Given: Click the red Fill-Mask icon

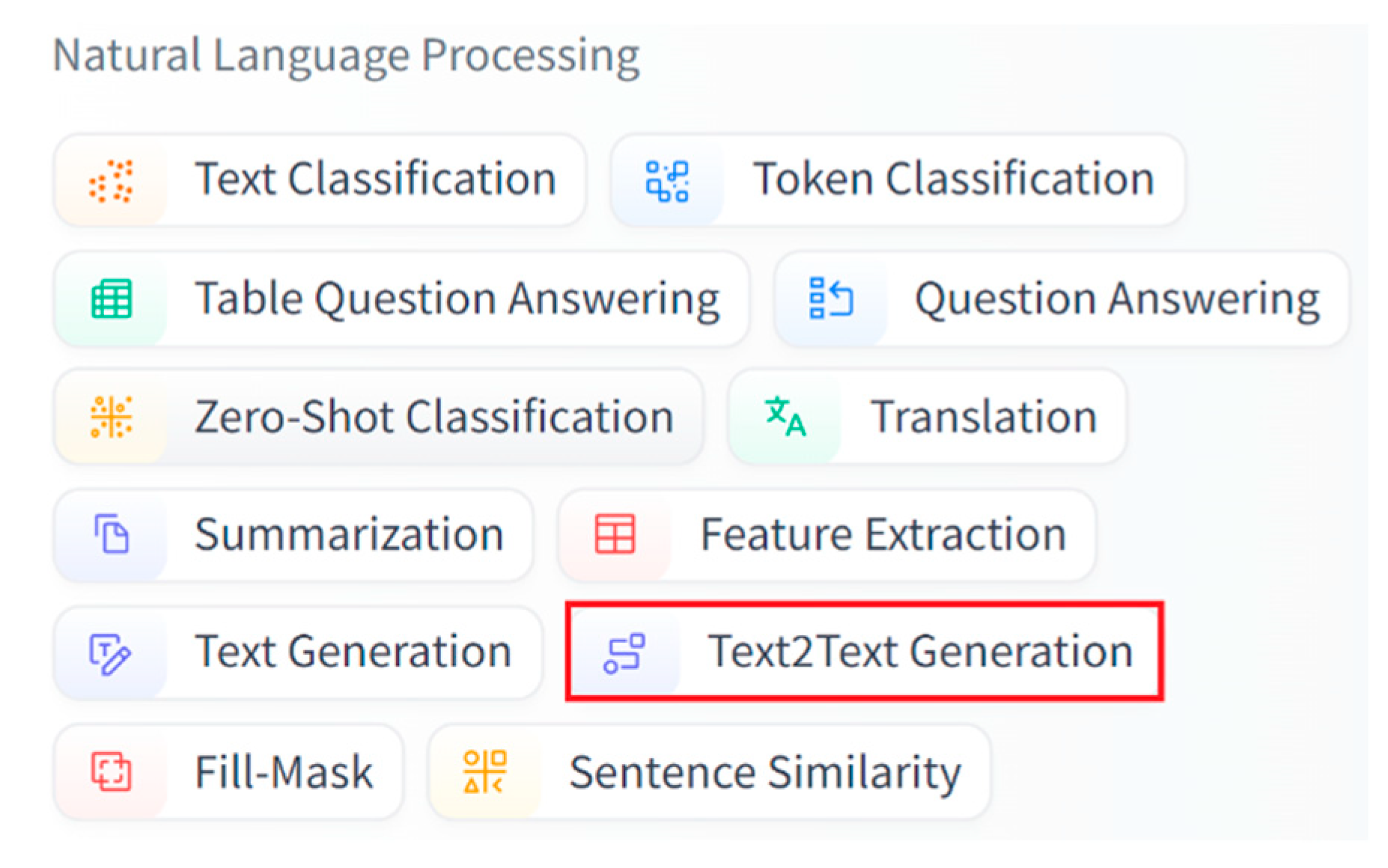Looking at the screenshot, I should click(x=111, y=771).
